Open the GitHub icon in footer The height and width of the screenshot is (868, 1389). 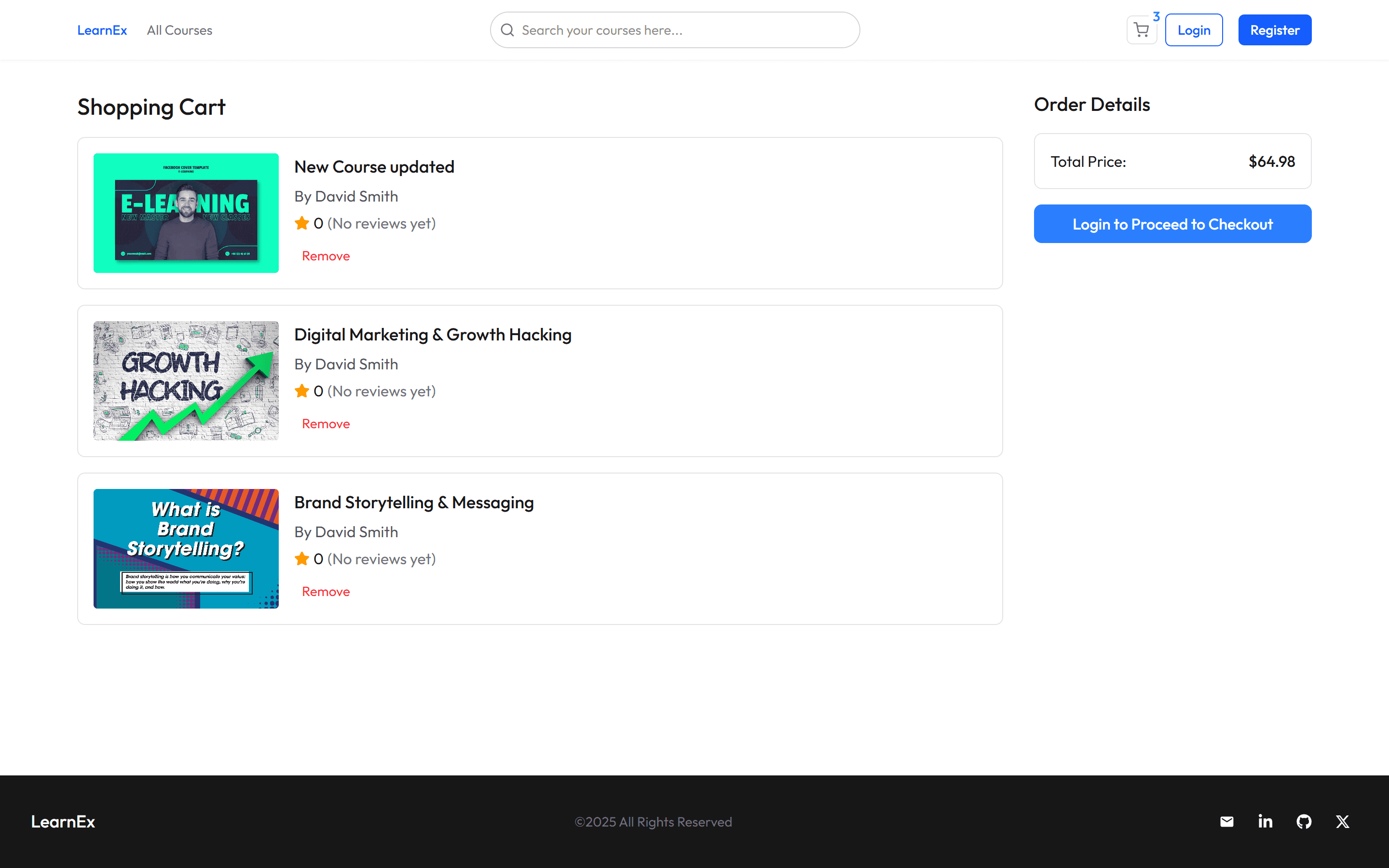1304,822
